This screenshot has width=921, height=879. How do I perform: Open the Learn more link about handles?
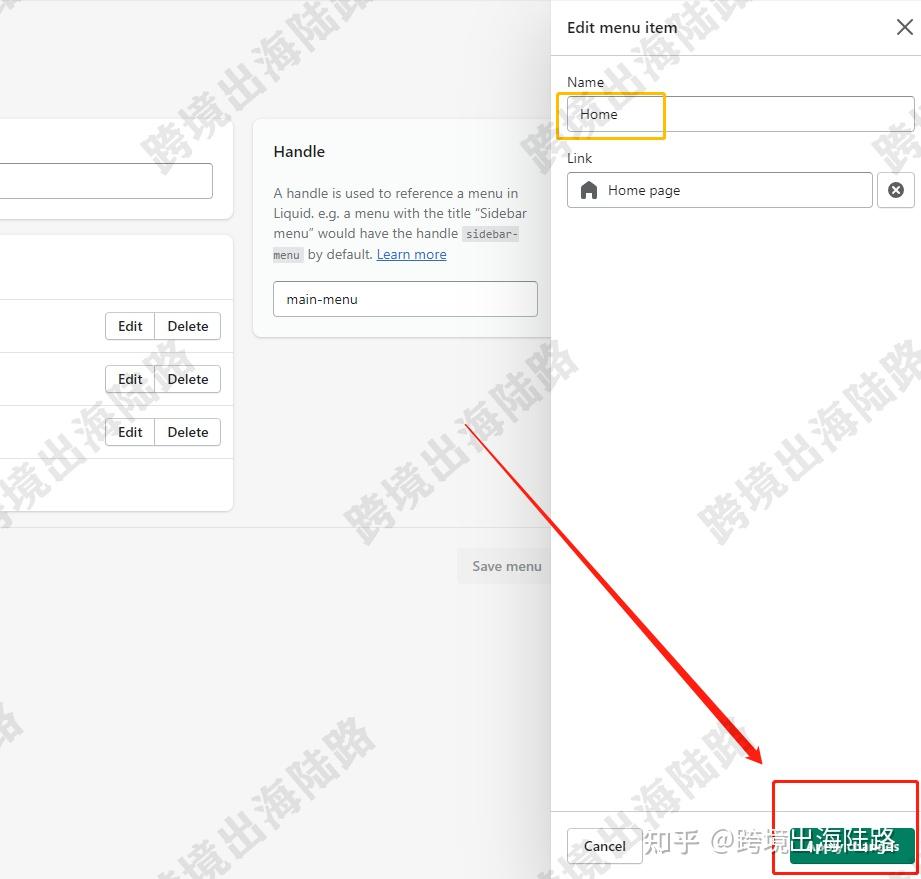(x=411, y=254)
